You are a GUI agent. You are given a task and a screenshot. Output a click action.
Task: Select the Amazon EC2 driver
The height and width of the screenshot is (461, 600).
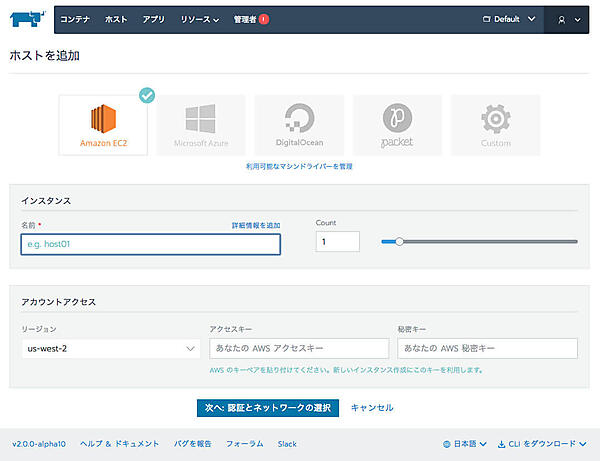coord(103,125)
